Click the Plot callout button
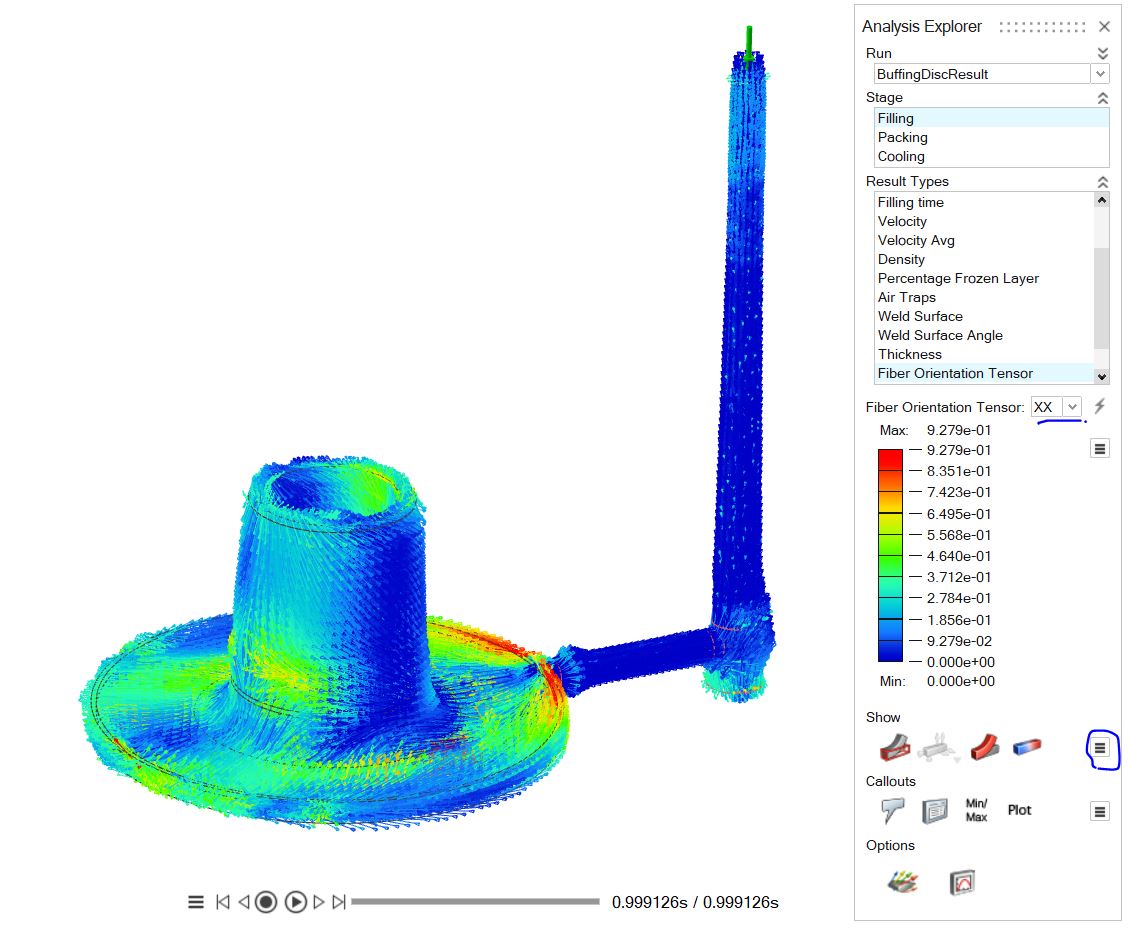Image resolution: width=1134 pixels, height=936 pixels. 1019,810
